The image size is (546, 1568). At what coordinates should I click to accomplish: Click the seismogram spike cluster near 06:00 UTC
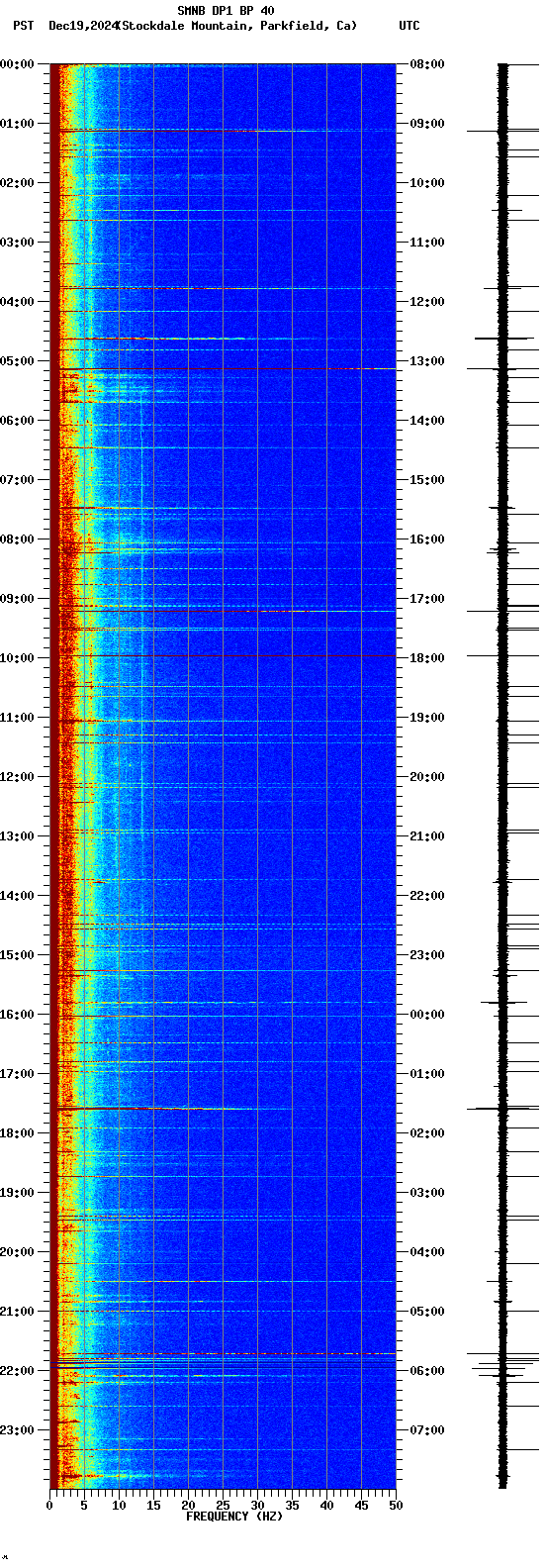point(503,1367)
